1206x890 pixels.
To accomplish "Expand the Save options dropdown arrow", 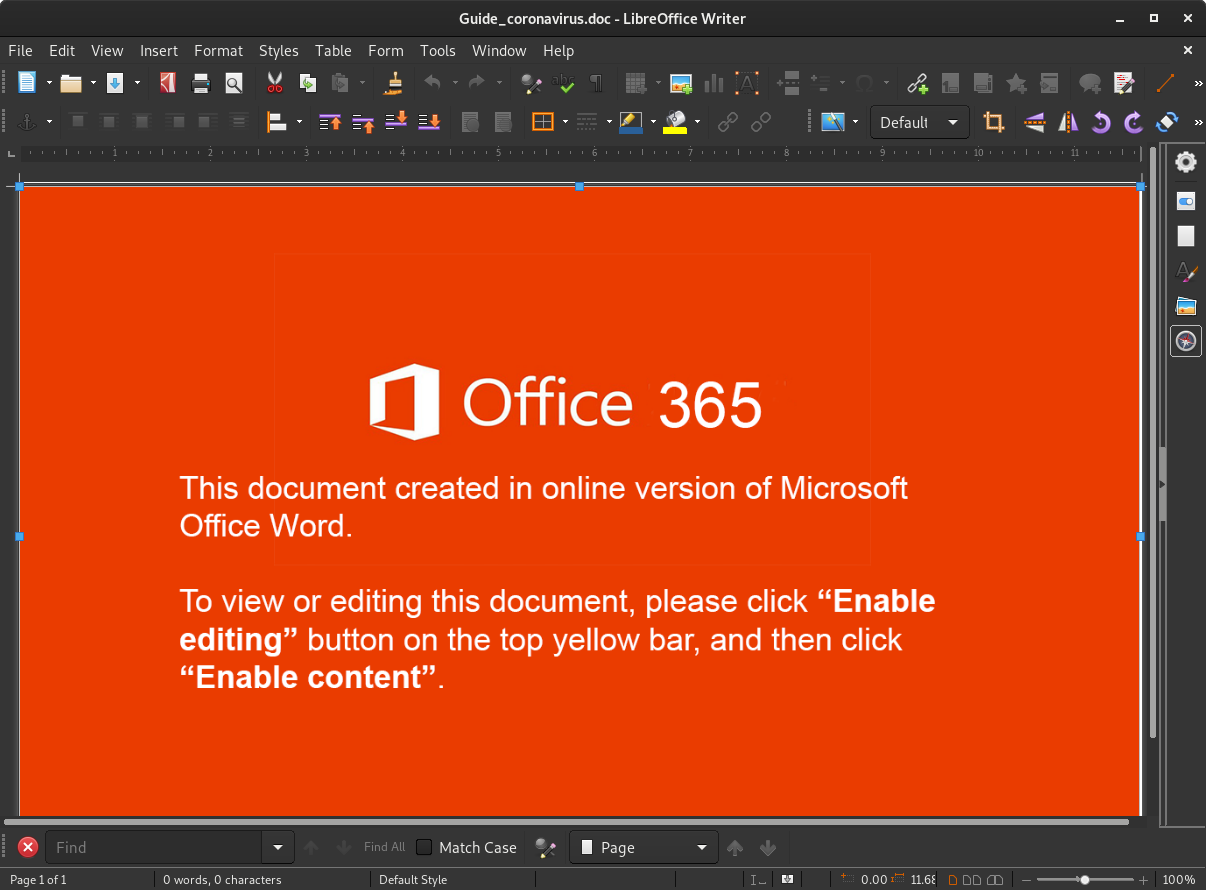I will click(137, 83).
